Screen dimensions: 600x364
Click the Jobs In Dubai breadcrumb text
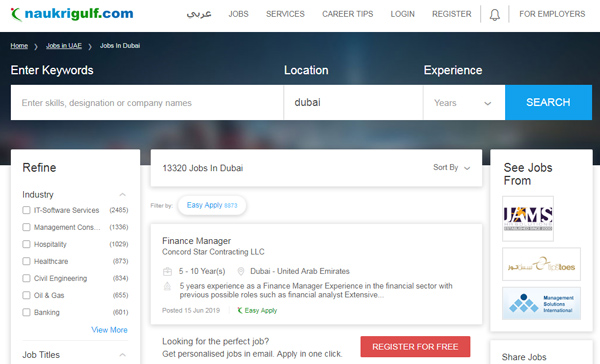(120, 46)
